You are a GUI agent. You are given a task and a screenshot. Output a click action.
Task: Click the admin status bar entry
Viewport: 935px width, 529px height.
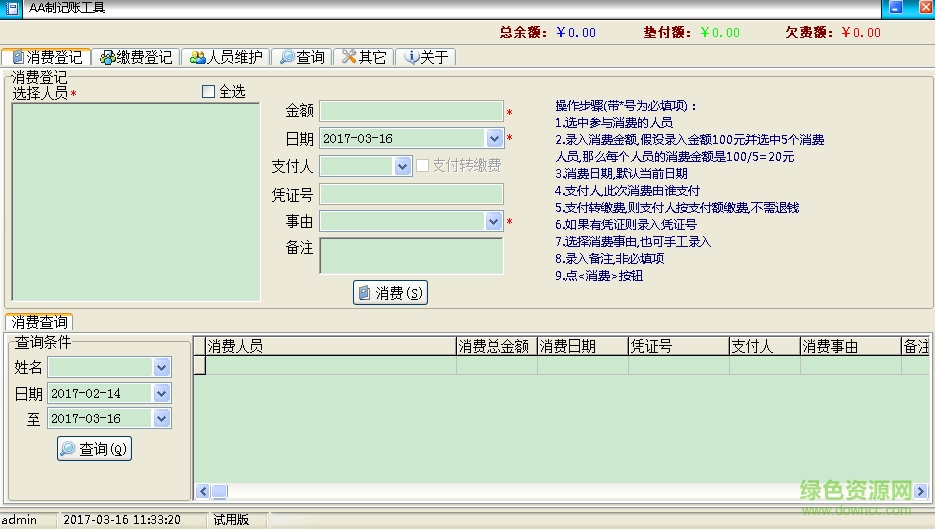[x=19, y=519]
